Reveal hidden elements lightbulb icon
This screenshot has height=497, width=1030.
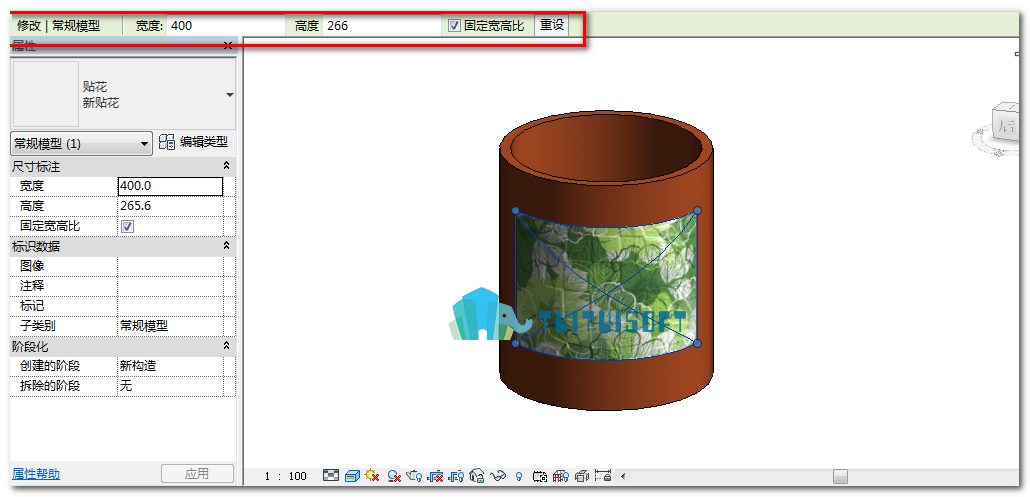click(x=519, y=477)
